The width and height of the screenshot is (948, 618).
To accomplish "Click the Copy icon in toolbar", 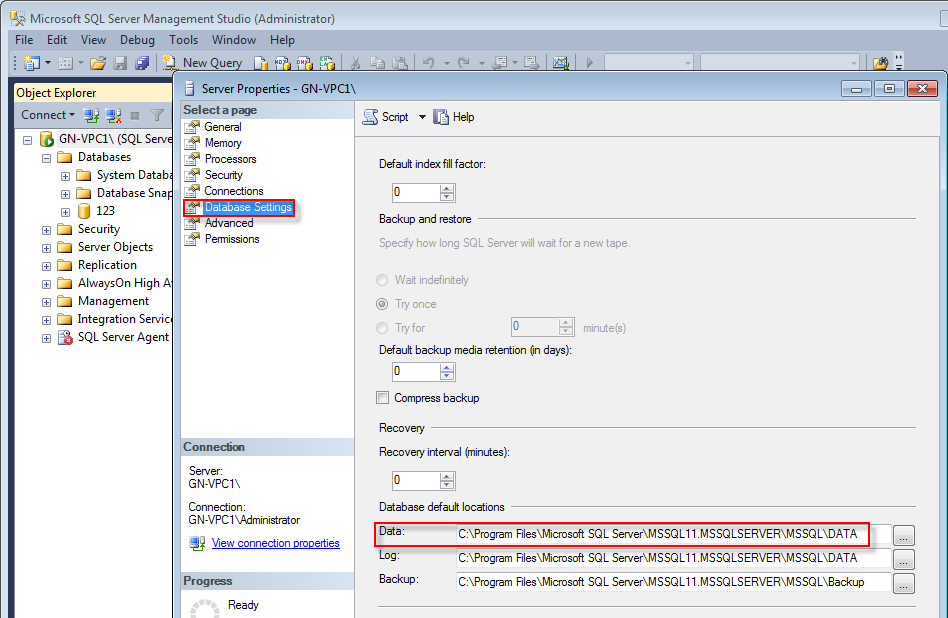I will click(377, 63).
